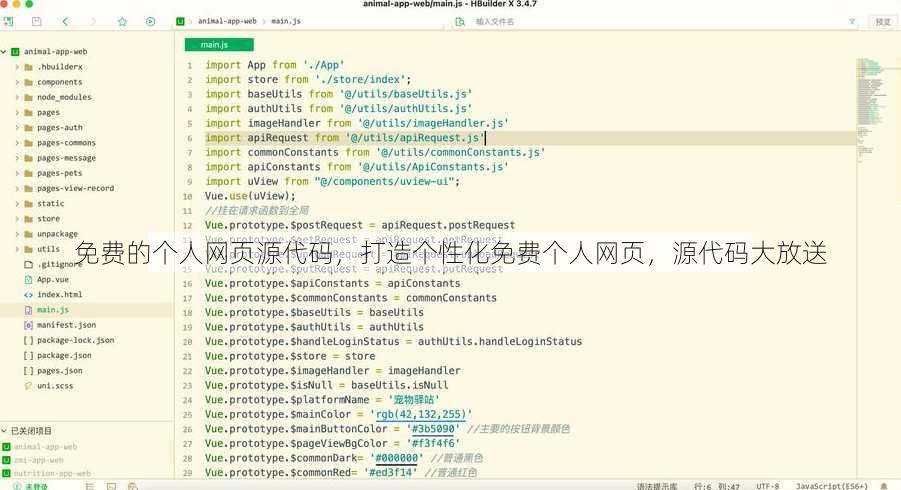Click animal-app-web in the breadcrumb
This screenshot has height=490, width=901.
(x=227, y=21)
